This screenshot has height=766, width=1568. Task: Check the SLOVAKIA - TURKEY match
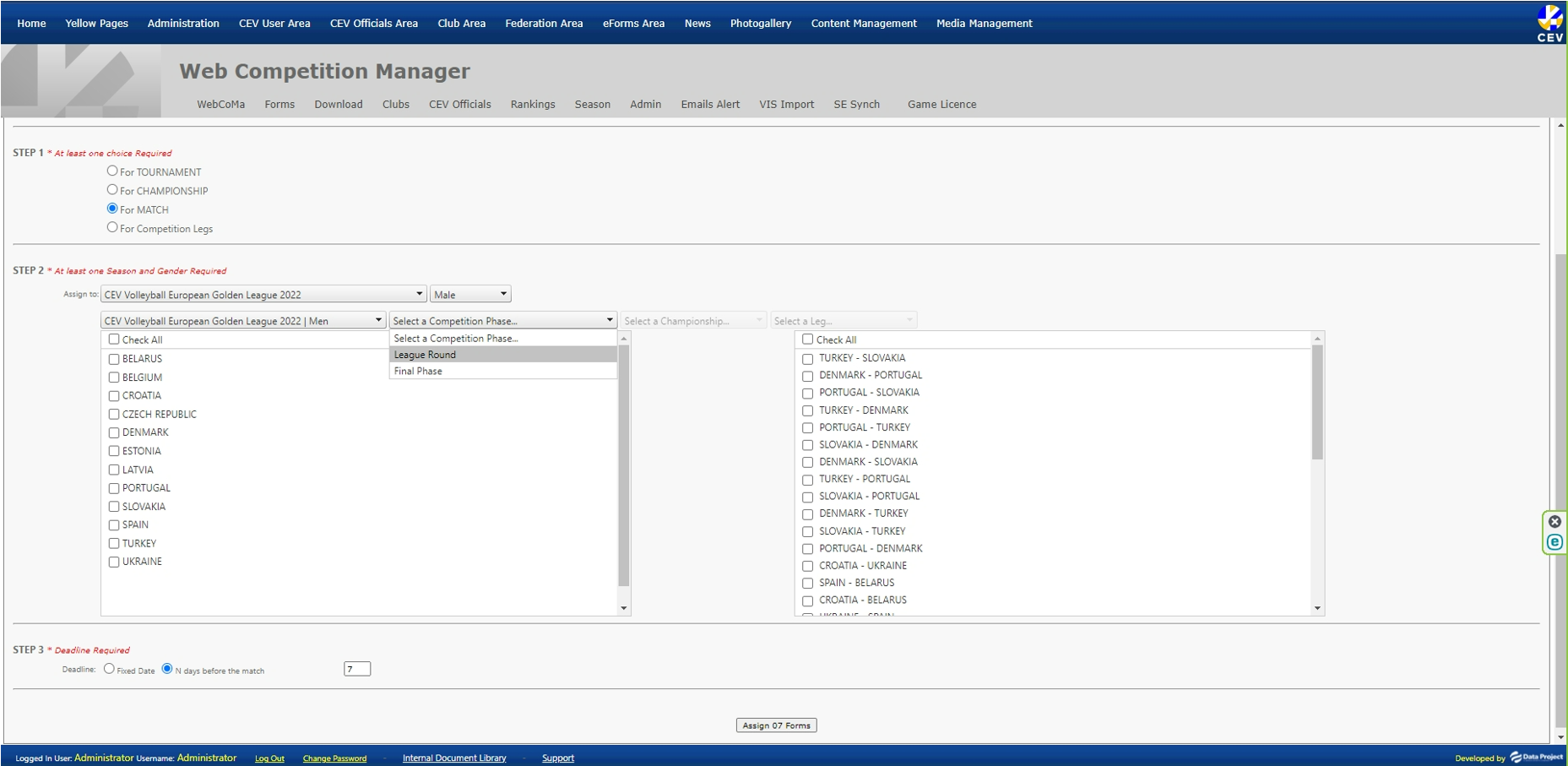[808, 532]
